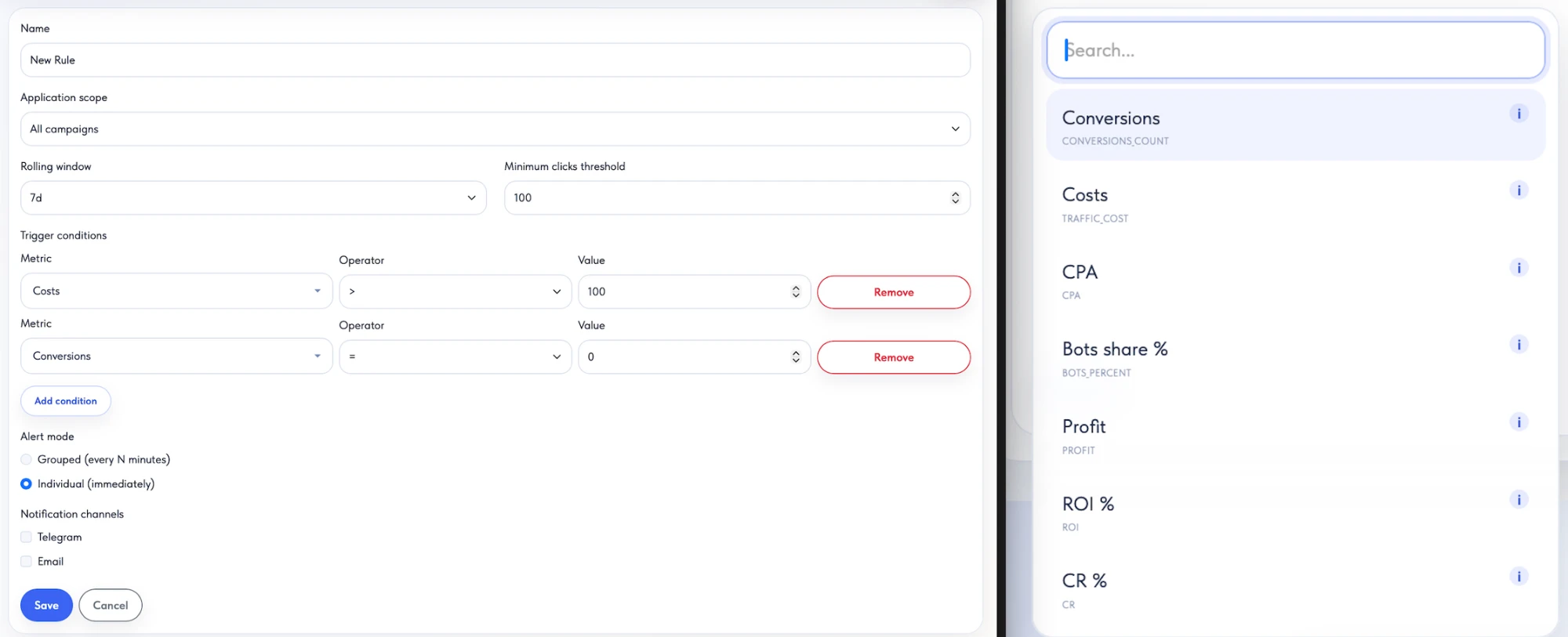Screen dimensions: 1568x637
Task: Select Grouped (every N minutes) alert mode
Action: (x=27, y=459)
